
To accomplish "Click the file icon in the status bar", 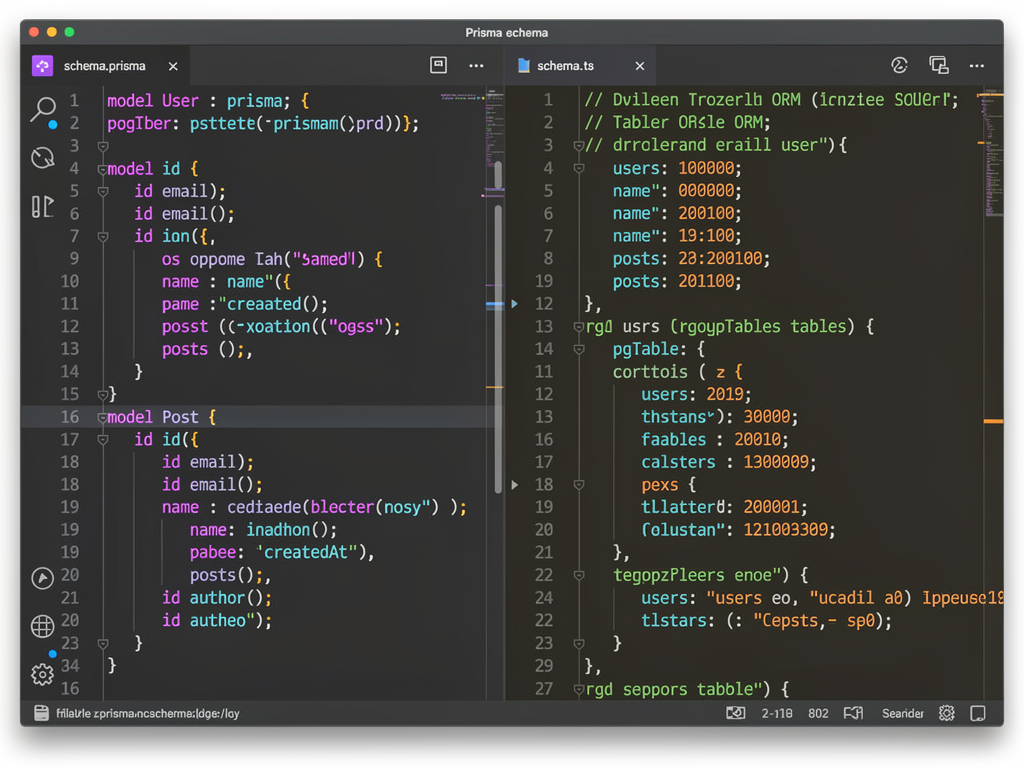I will tap(41, 713).
